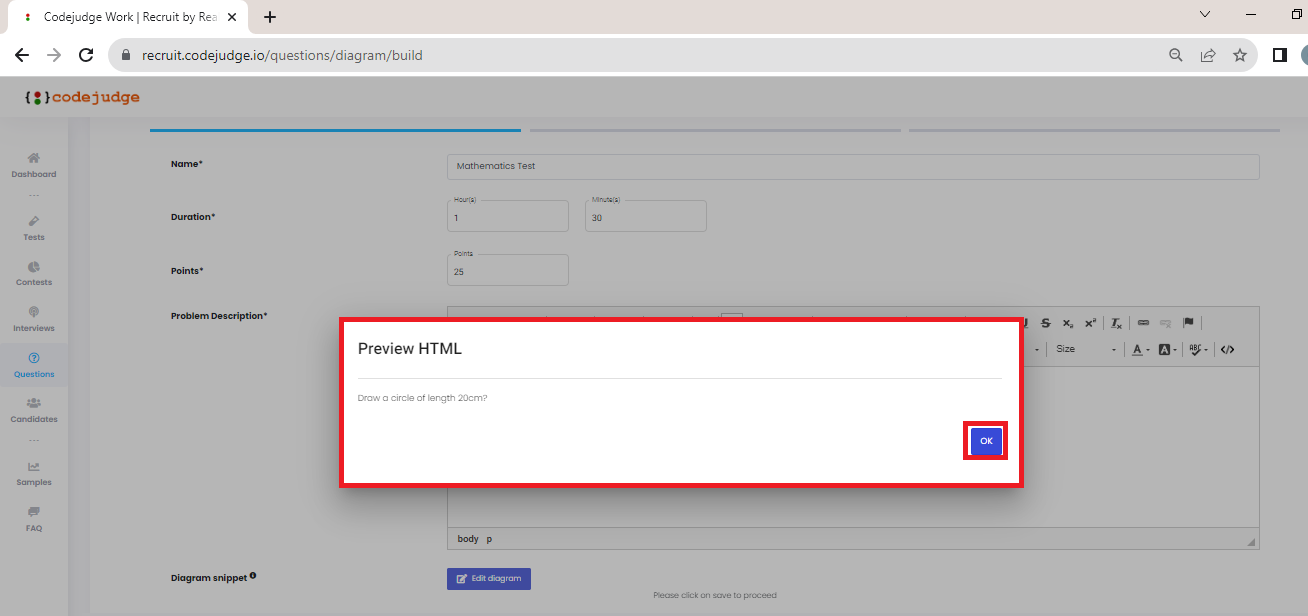The height and width of the screenshot is (616, 1308).
Task: Click the Edit diagram button
Action: tap(488, 578)
